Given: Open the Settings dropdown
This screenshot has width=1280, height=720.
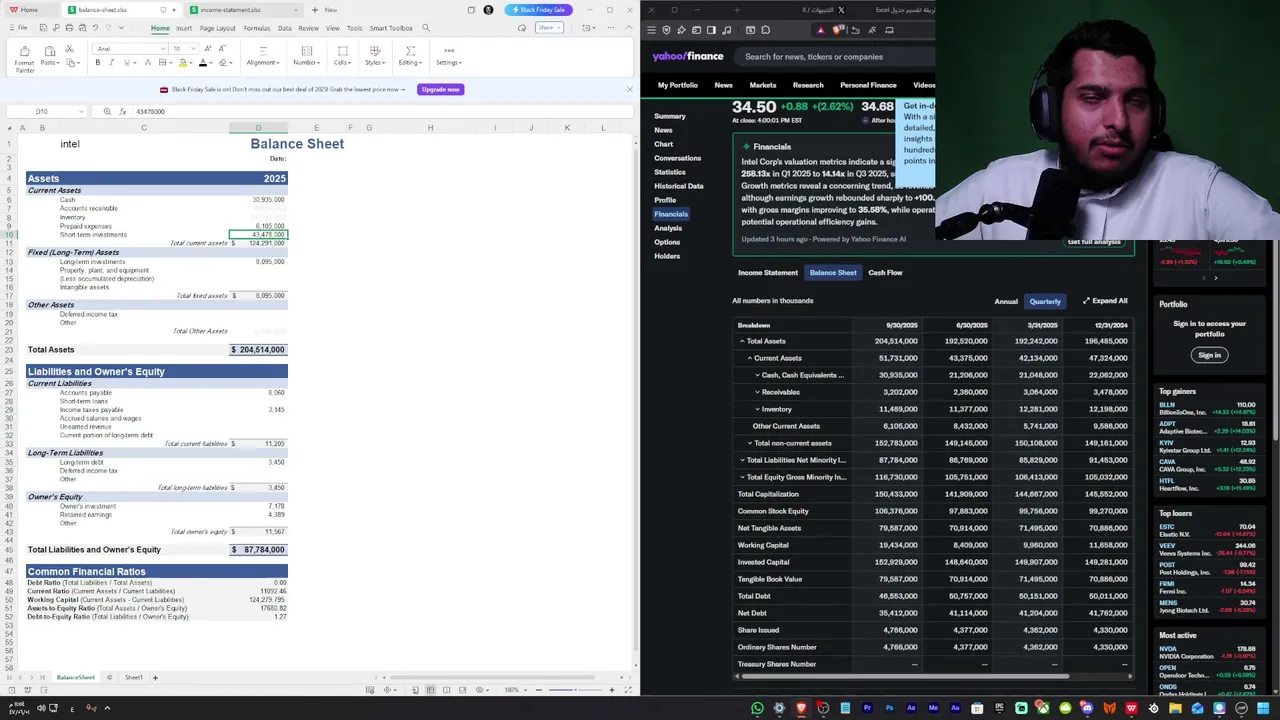Looking at the screenshot, I should click(x=449, y=56).
